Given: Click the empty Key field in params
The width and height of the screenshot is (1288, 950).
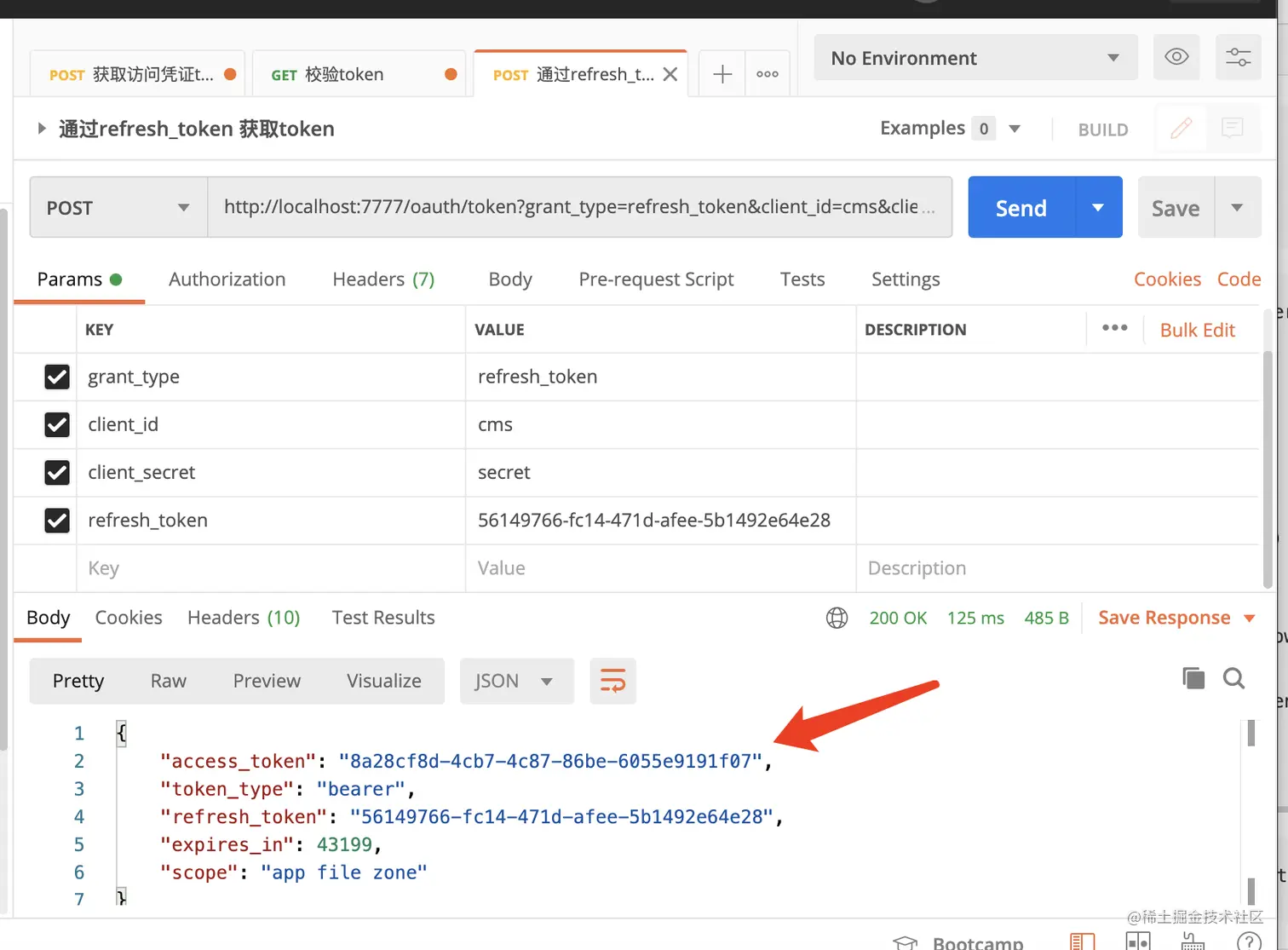Looking at the screenshot, I should tap(271, 568).
